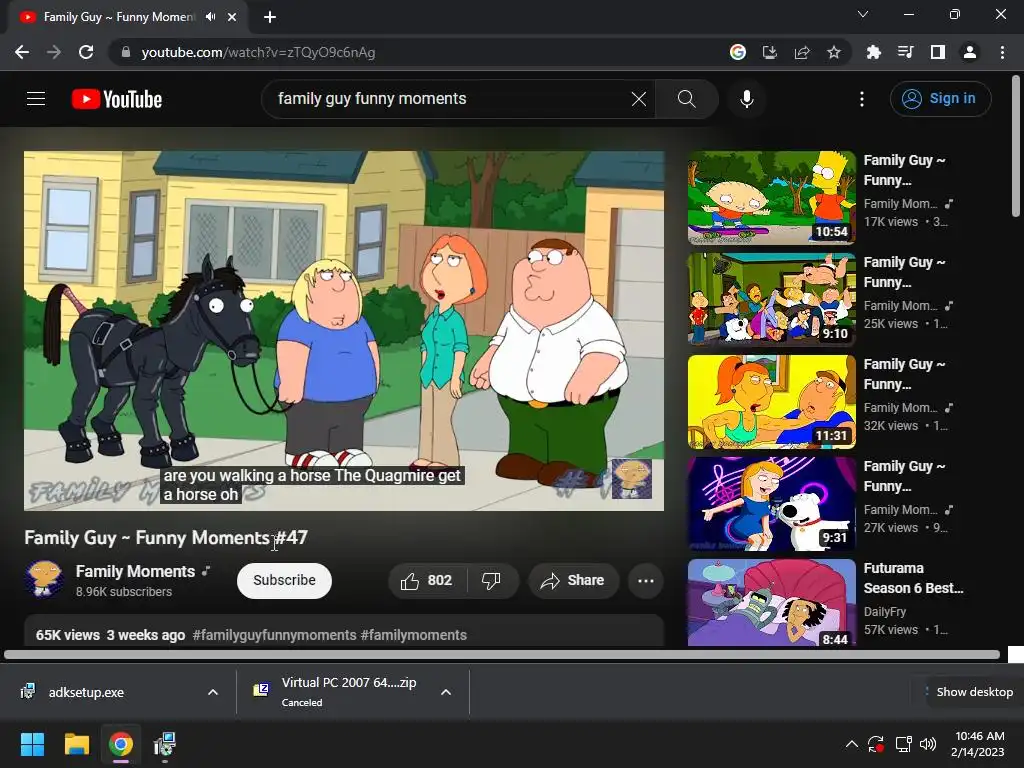Open more actions menu beside Share
This screenshot has width=1024, height=768.
[646, 581]
